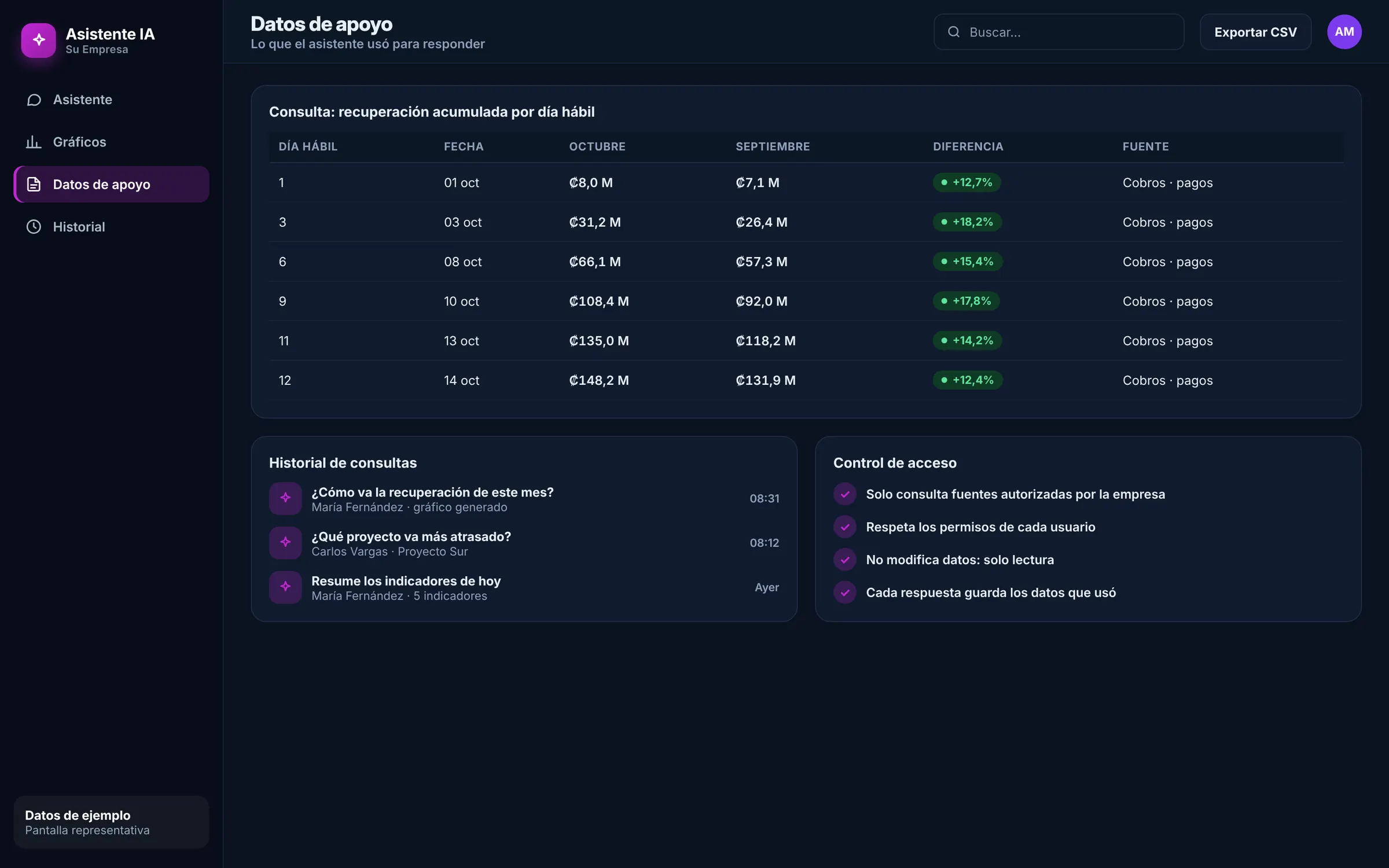Click the AM user avatar

click(1344, 32)
